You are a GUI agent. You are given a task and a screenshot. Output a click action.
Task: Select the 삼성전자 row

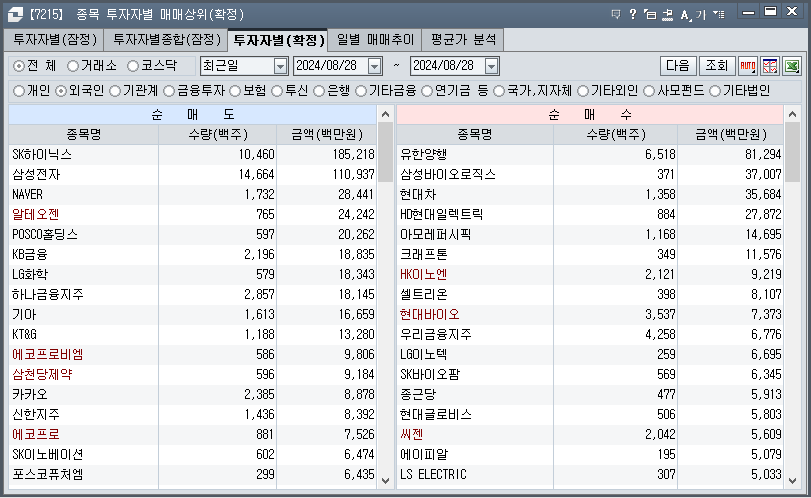point(192,175)
